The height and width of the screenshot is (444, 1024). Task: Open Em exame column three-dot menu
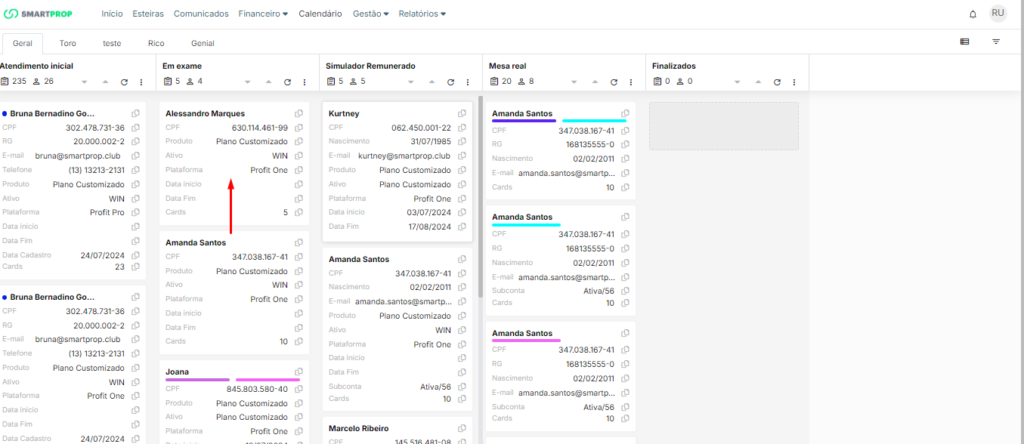click(304, 82)
